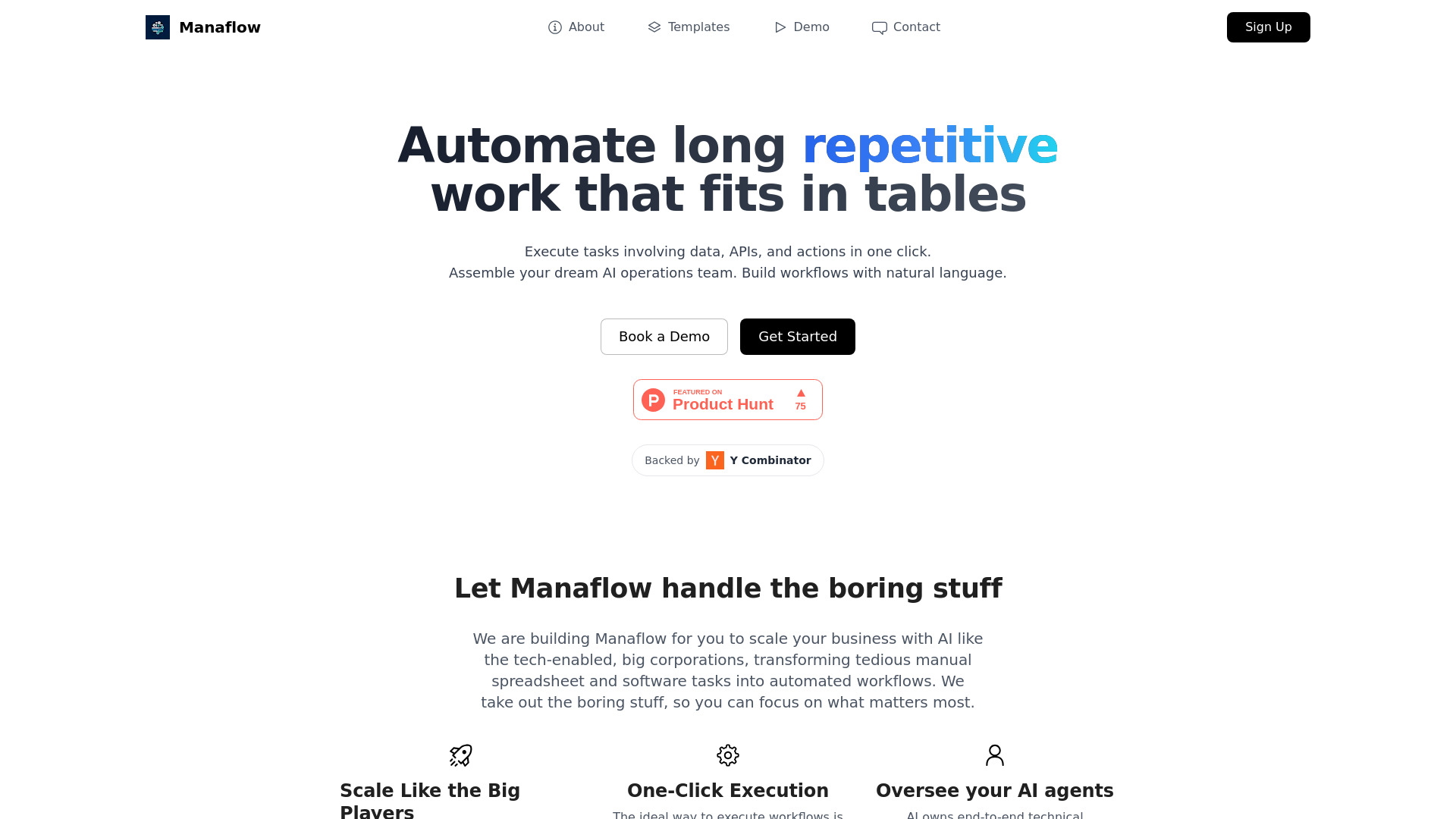This screenshot has width=1456, height=819.
Task: Click the Manaflow logo icon
Action: click(157, 27)
